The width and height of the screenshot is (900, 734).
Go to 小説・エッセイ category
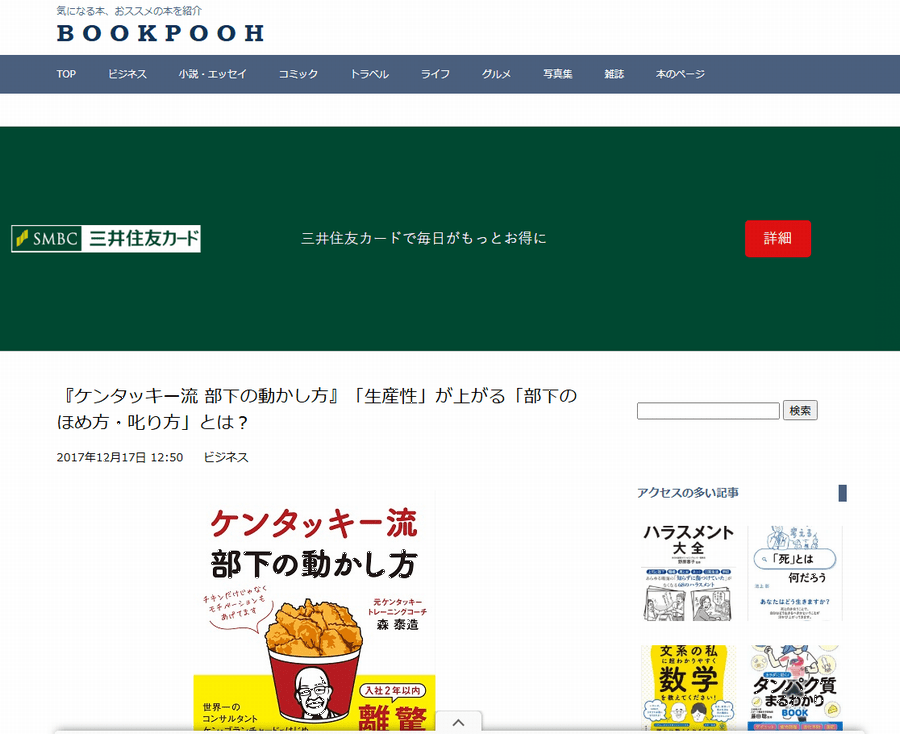(x=212, y=74)
